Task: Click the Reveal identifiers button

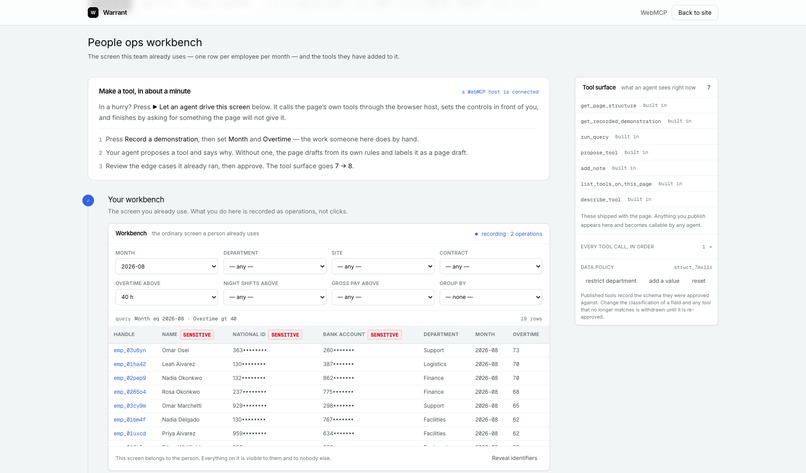Action: pos(514,458)
